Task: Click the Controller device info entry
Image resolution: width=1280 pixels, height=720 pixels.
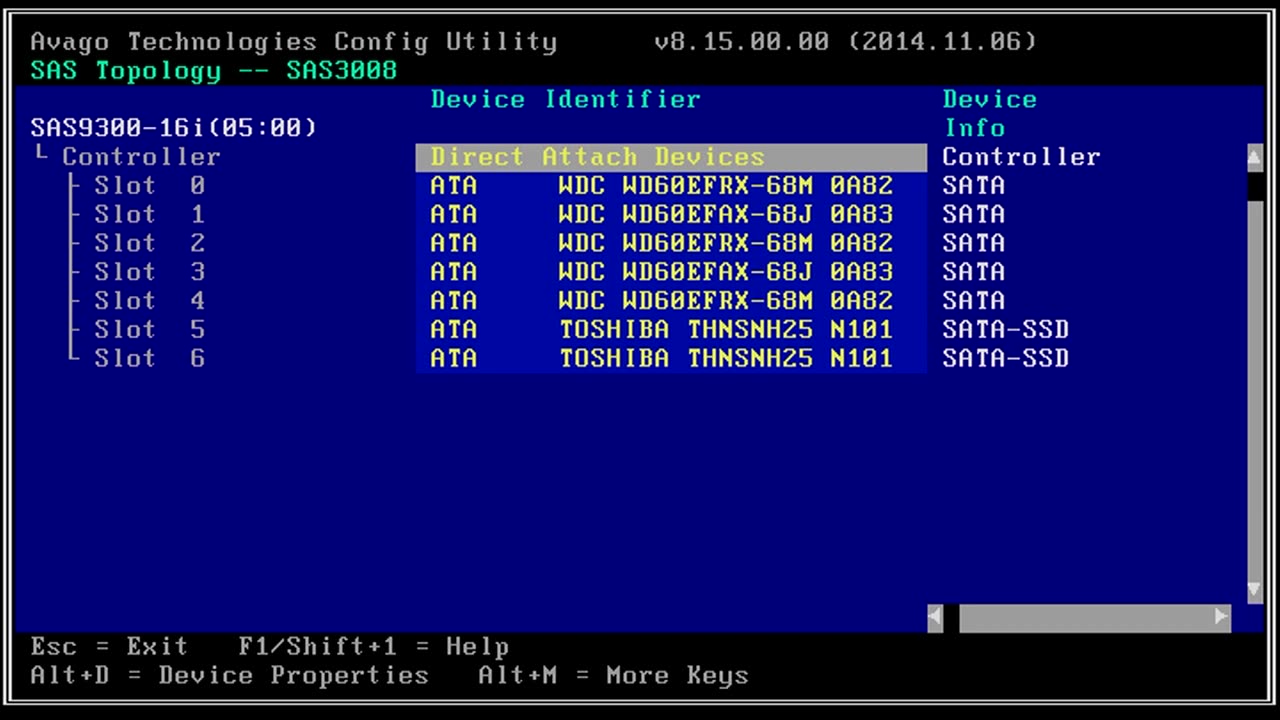Action: pos(1021,157)
